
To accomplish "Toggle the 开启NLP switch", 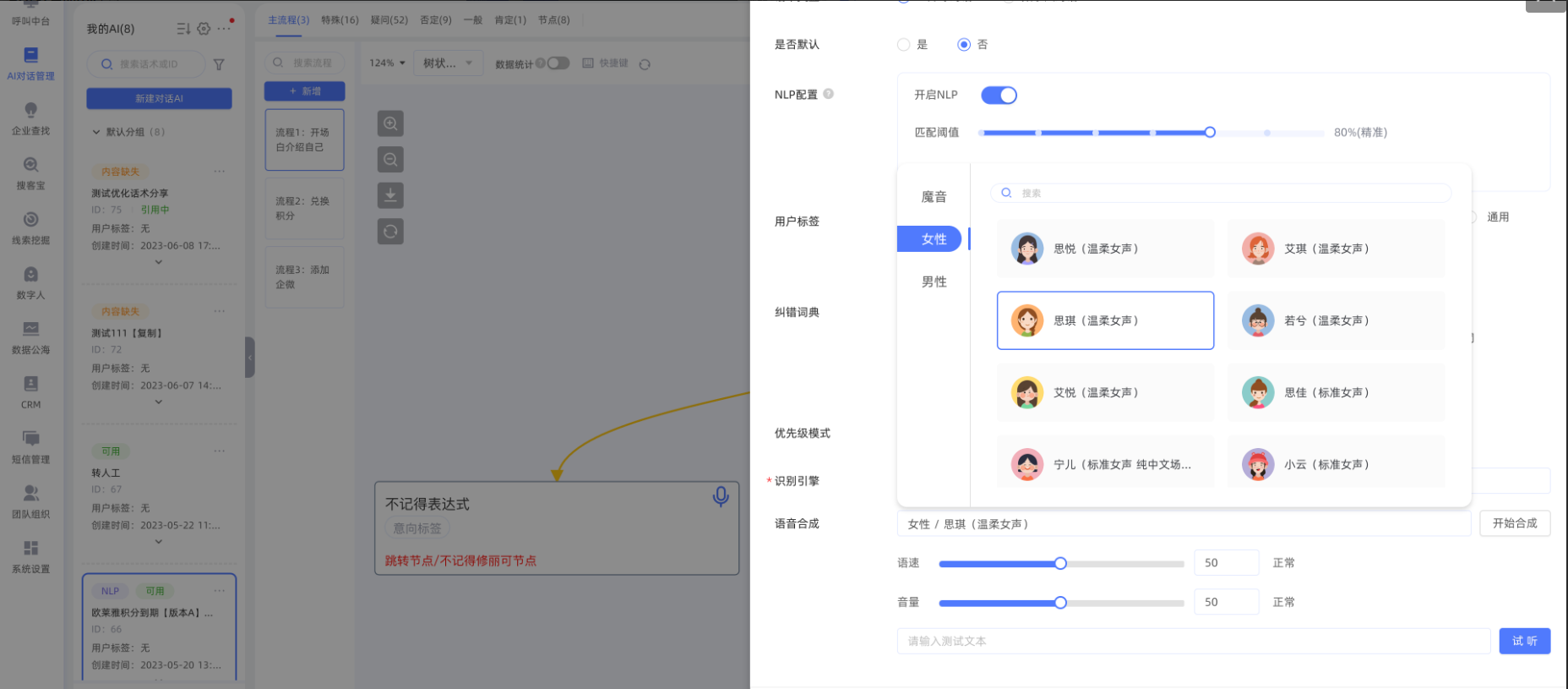I will (x=999, y=96).
